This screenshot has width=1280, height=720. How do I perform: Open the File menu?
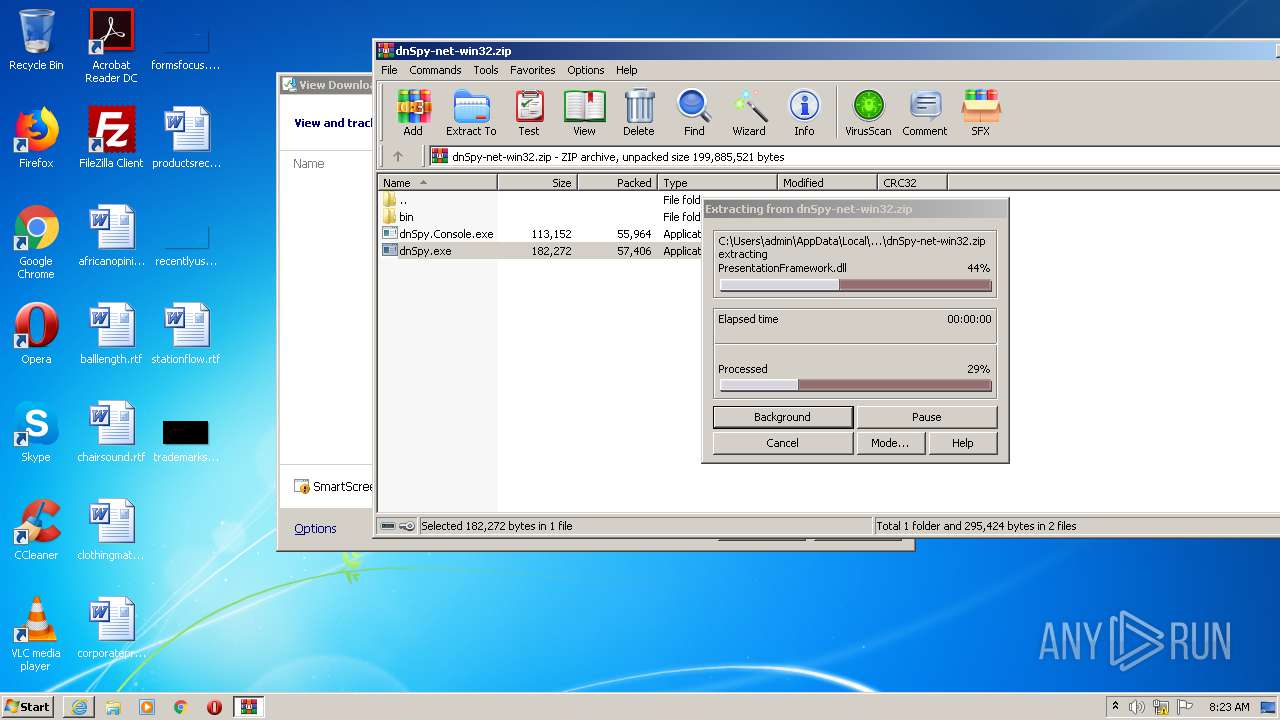coord(389,70)
